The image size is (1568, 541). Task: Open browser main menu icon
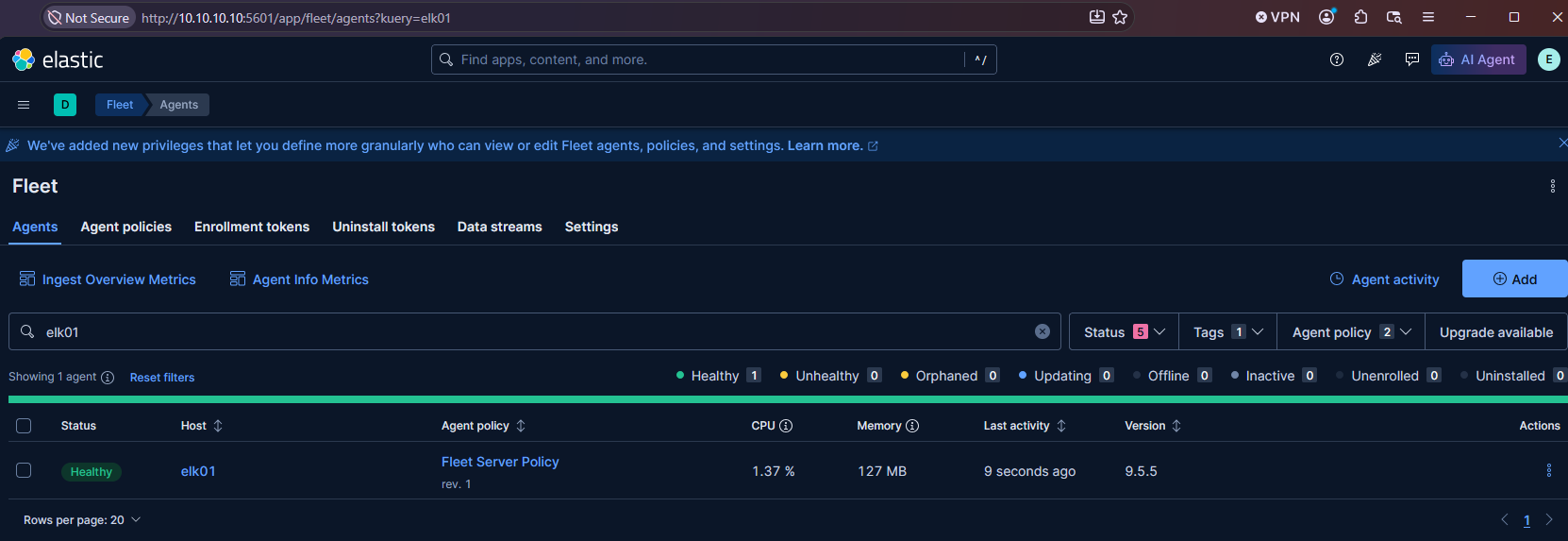(1428, 17)
